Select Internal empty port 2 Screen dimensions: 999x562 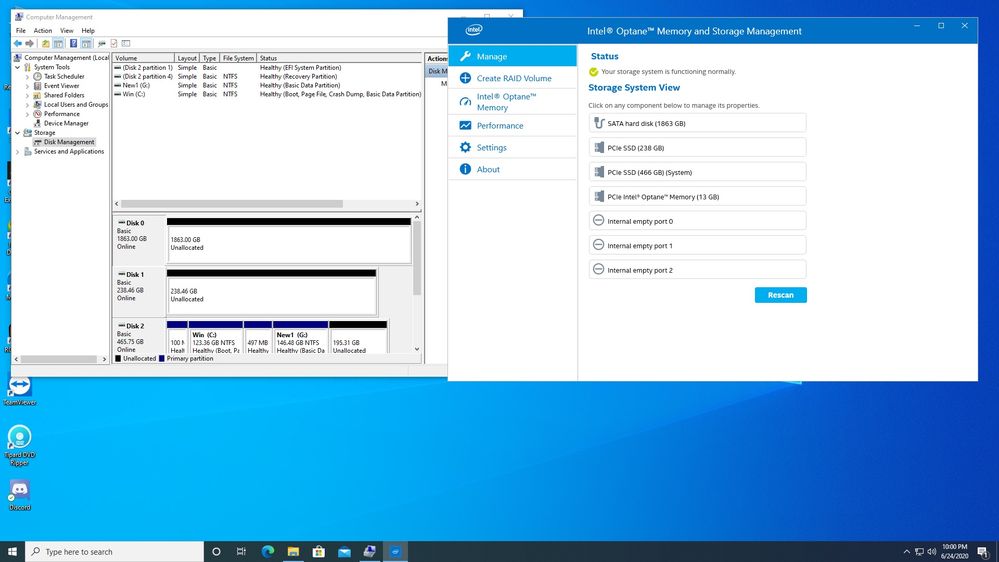coord(697,270)
